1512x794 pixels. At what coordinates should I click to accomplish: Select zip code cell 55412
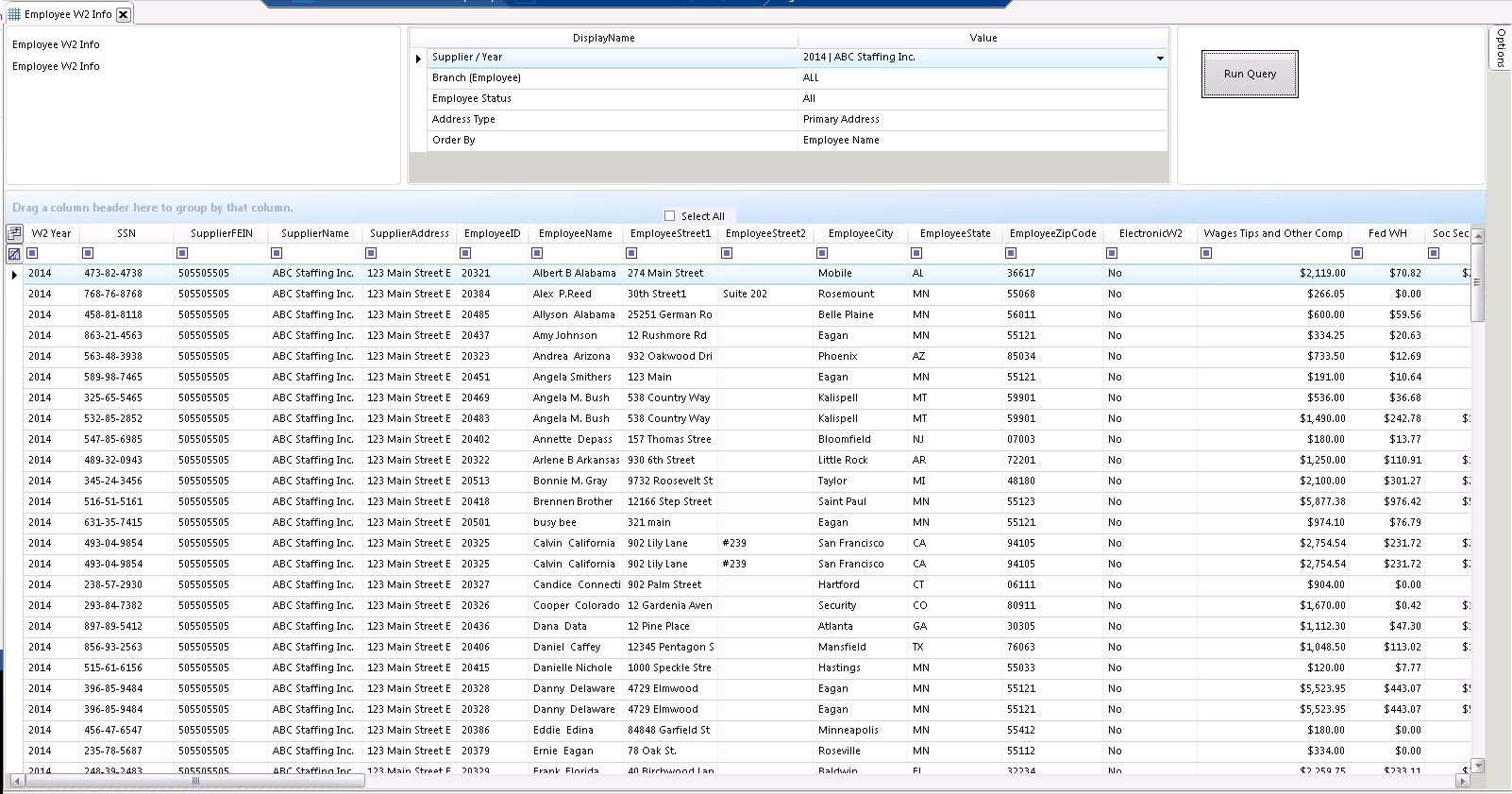click(x=1051, y=730)
